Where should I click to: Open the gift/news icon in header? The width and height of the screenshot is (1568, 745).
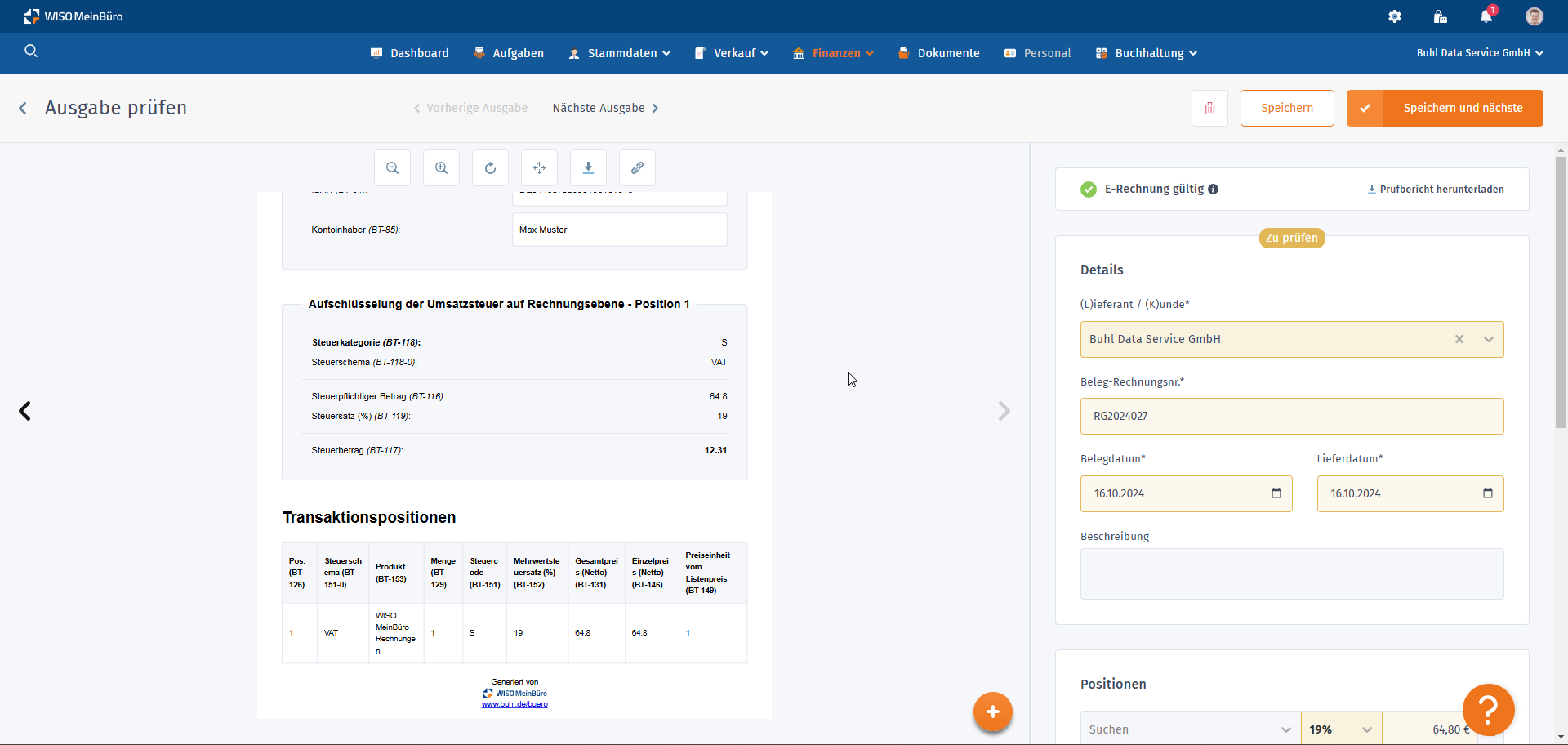1440,16
